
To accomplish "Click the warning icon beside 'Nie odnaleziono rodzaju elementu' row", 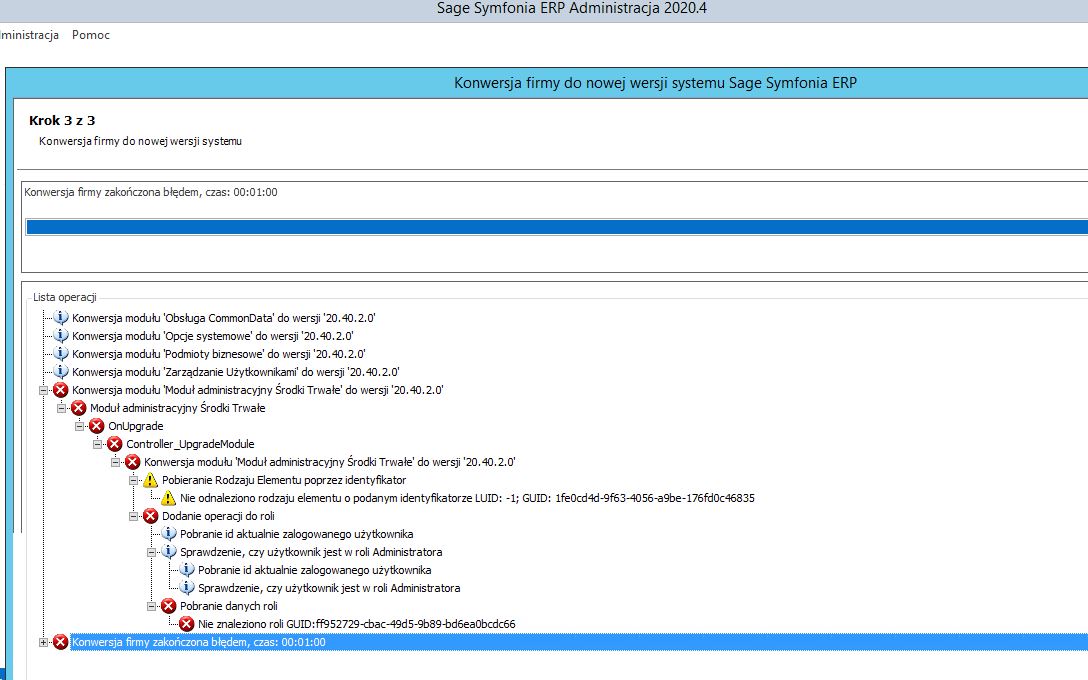I will click(x=169, y=498).
